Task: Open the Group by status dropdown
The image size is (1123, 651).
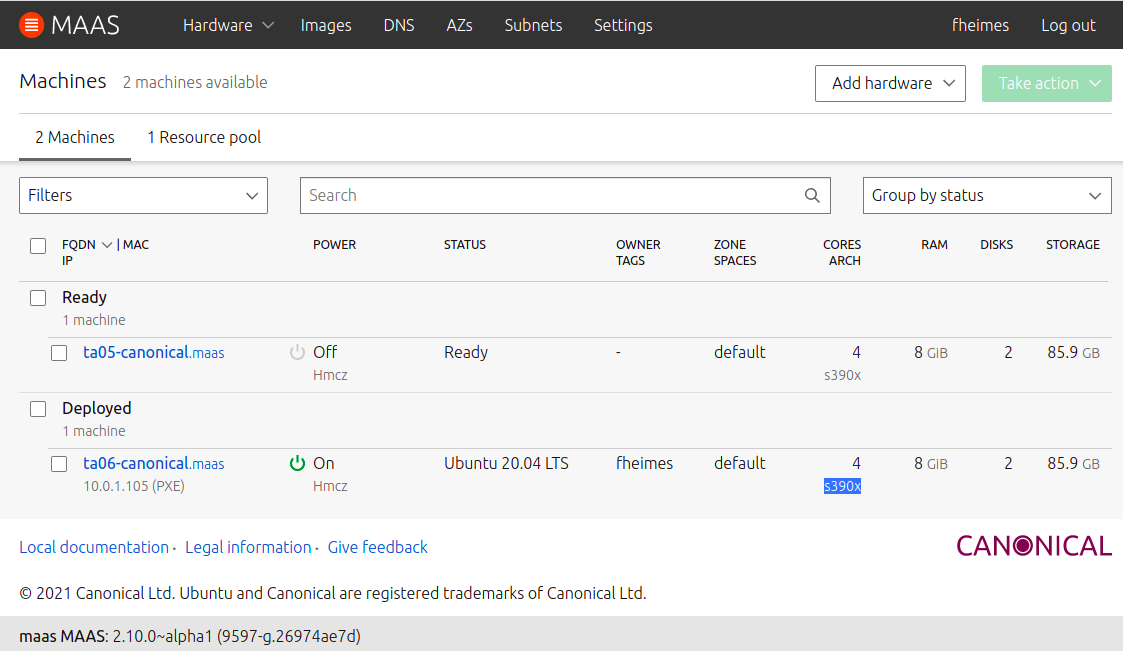Action: (986, 196)
